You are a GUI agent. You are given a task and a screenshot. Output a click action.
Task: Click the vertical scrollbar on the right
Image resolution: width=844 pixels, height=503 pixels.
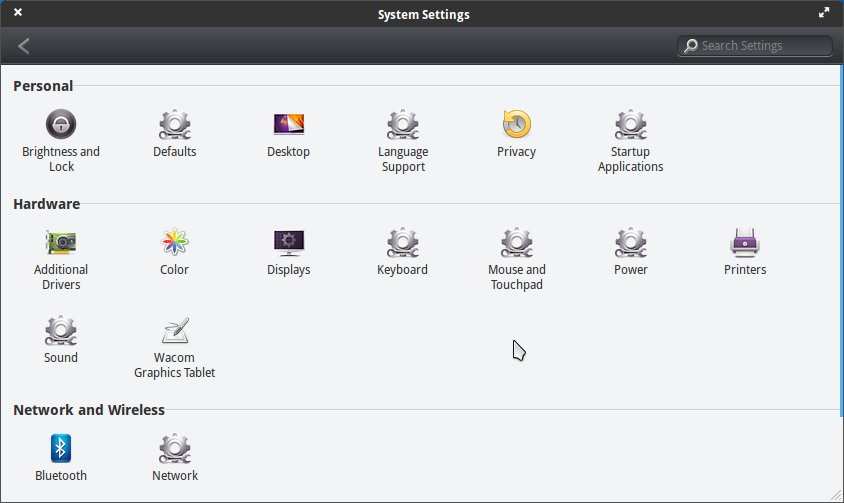(840, 240)
